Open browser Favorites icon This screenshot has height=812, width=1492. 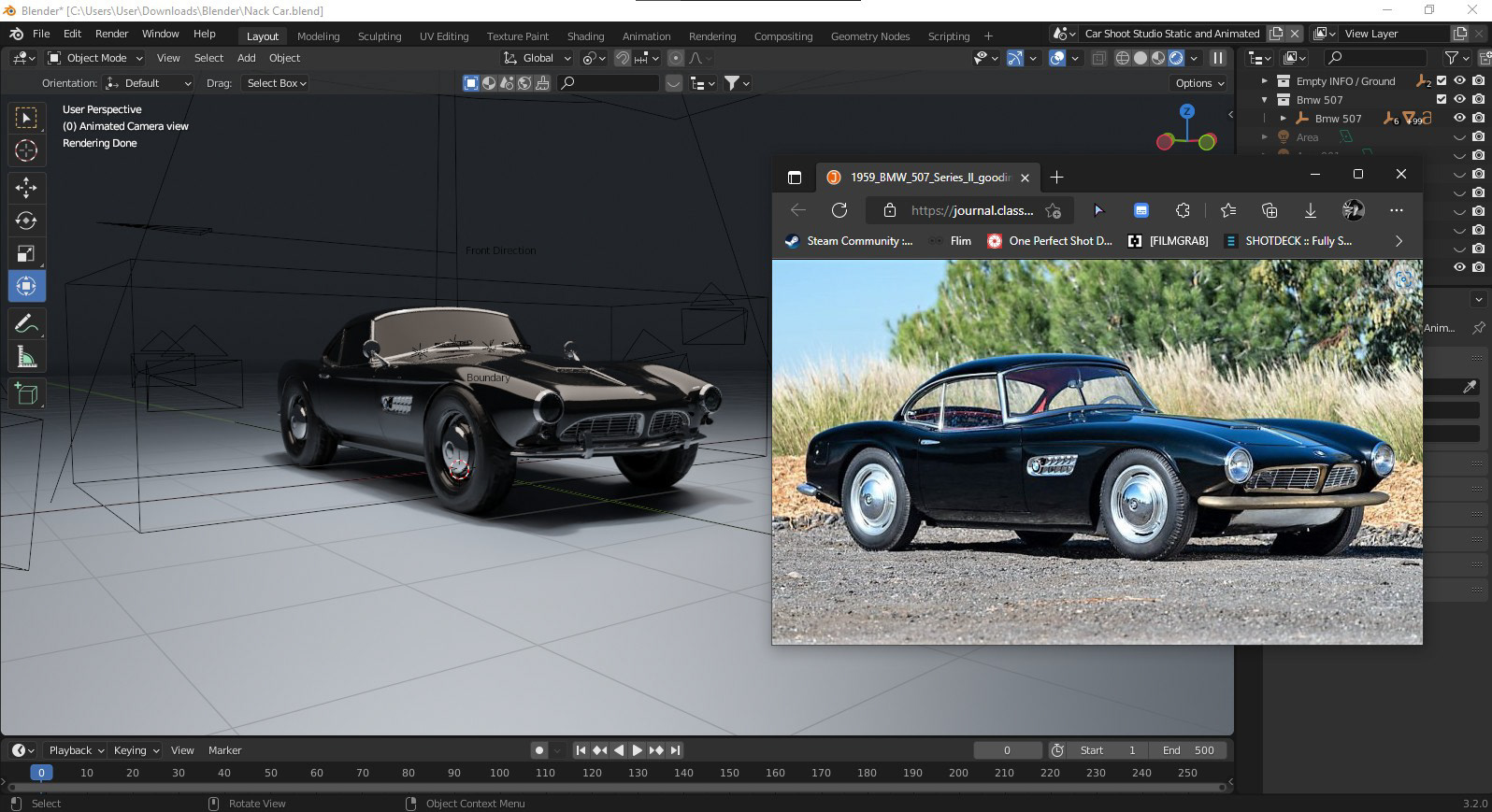(x=1228, y=210)
